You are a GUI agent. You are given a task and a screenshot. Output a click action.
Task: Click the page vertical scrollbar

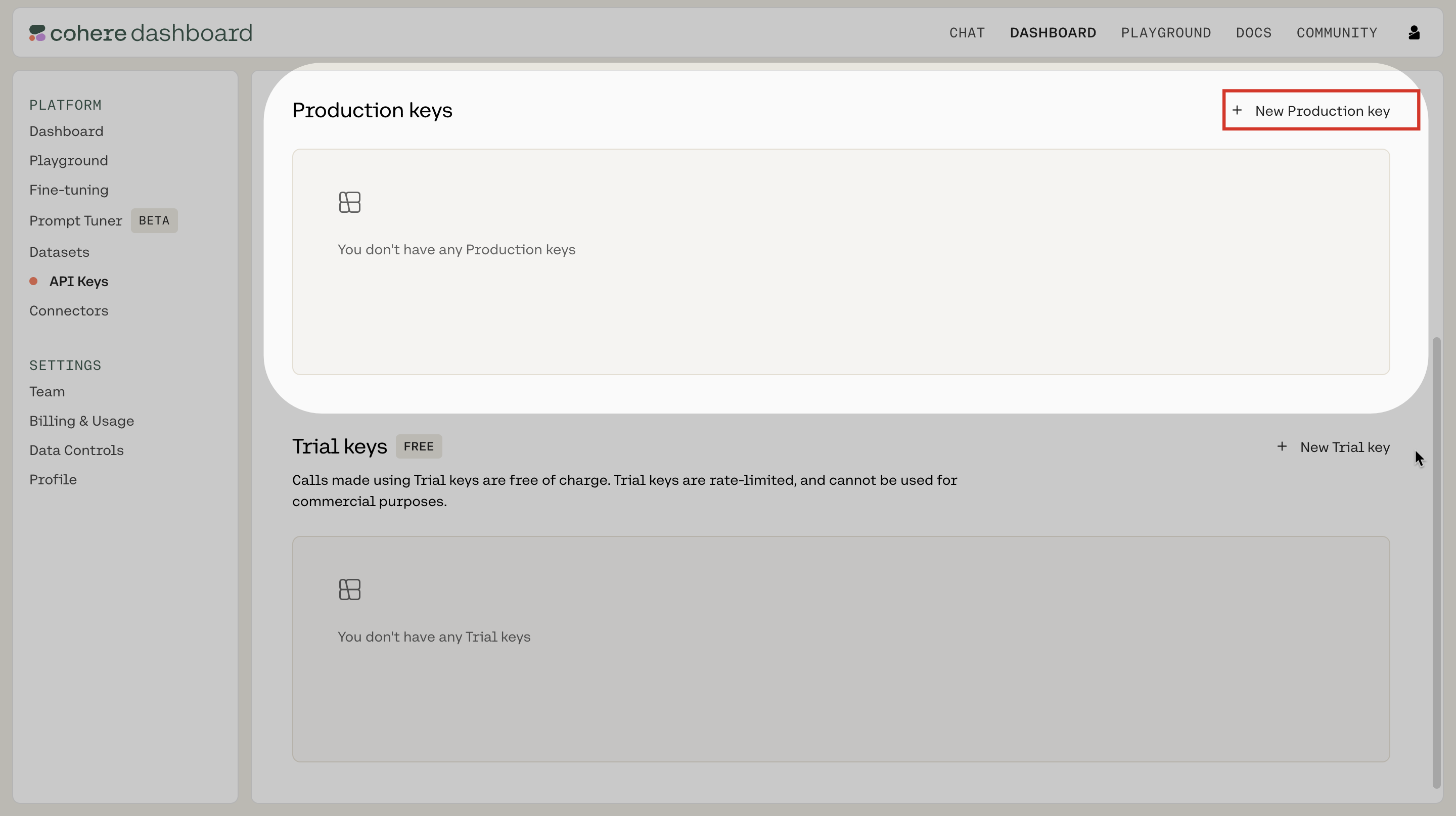pyautogui.click(x=1436, y=562)
